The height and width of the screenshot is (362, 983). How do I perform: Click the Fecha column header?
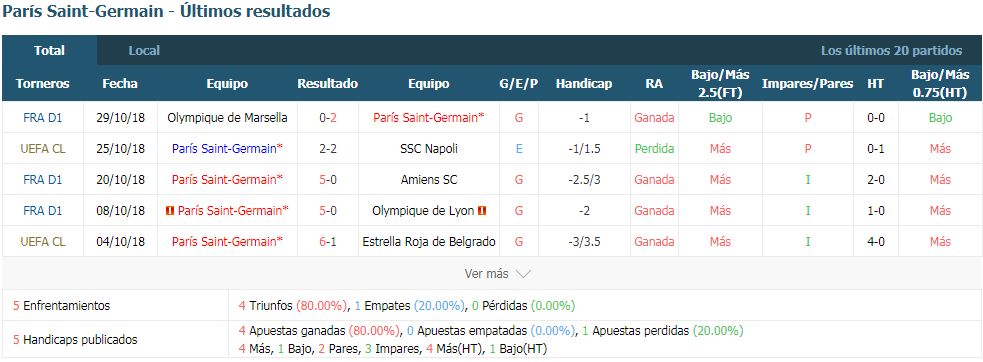point(120,83)
